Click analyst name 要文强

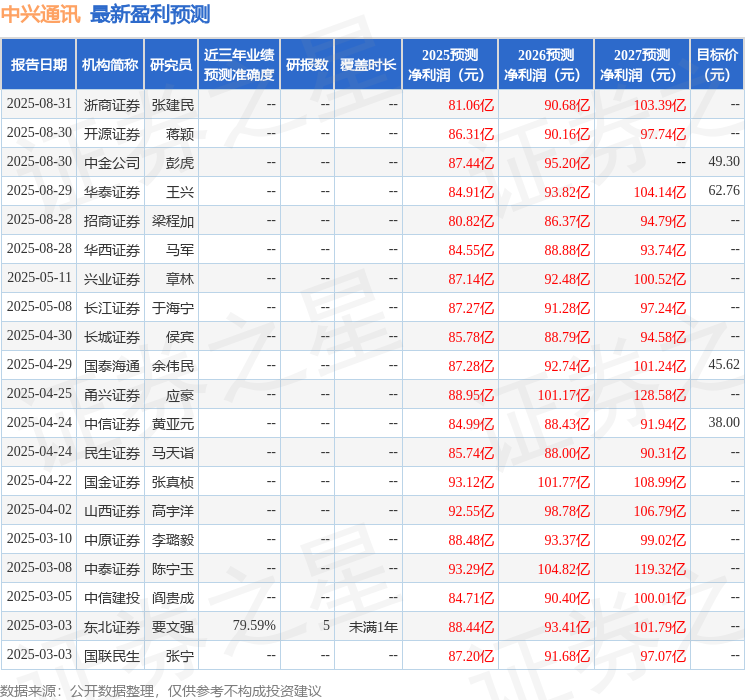[x=173, y=627]
